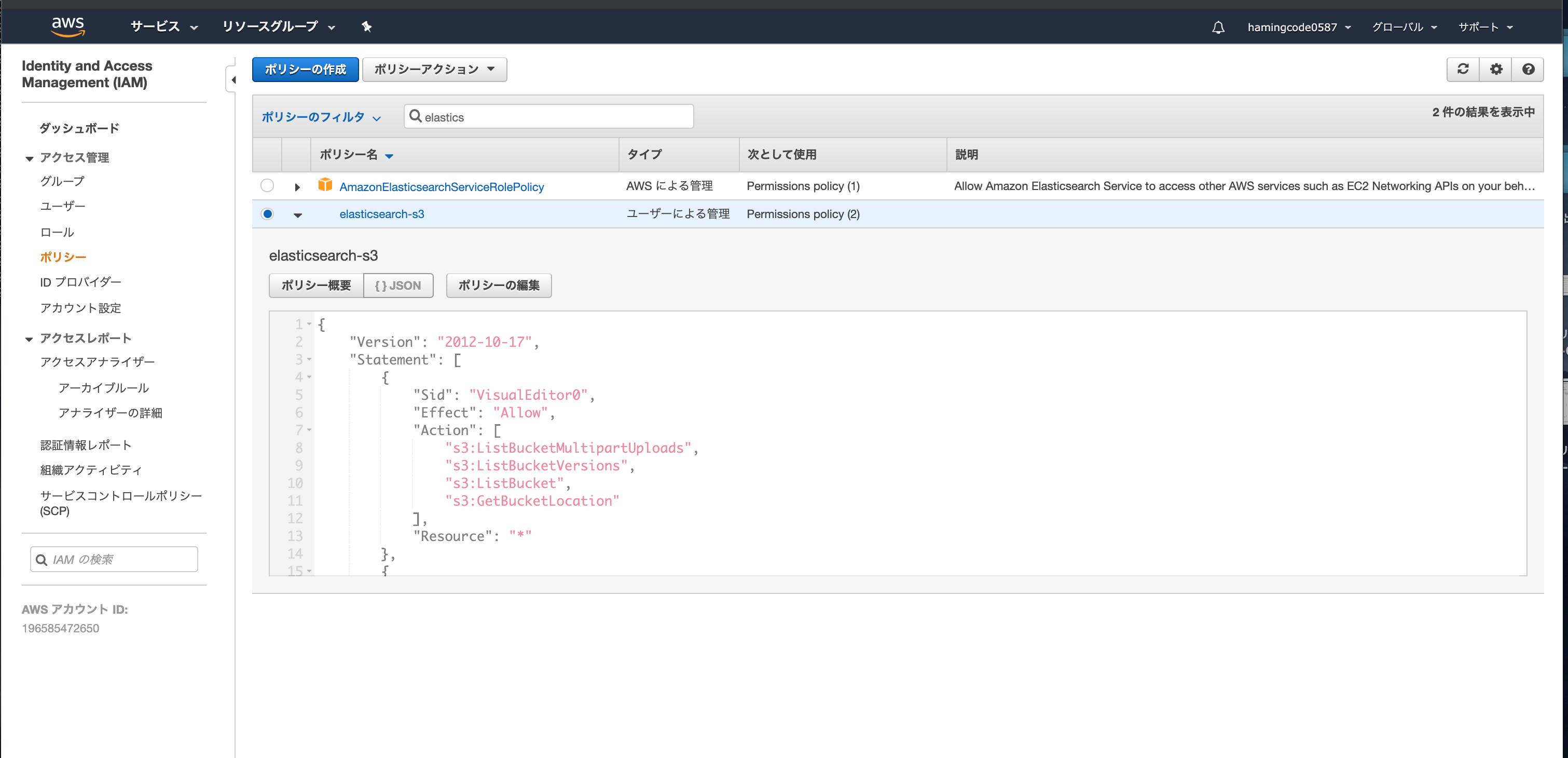Open the サポート dropdown
This screenshot has height=758, width=1568.
coord(1485,28)
